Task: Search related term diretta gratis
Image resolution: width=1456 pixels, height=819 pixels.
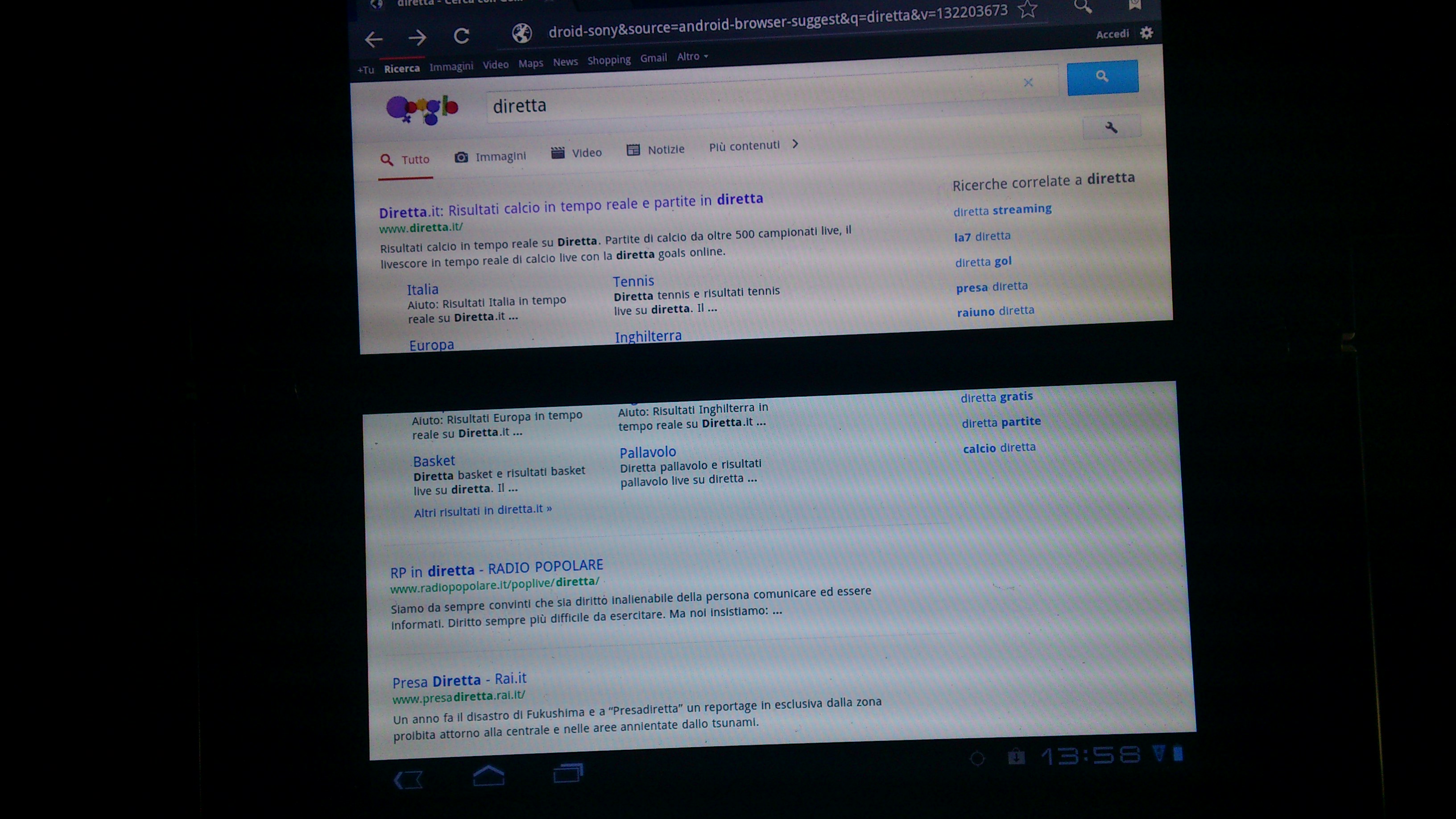Action: 997,397
